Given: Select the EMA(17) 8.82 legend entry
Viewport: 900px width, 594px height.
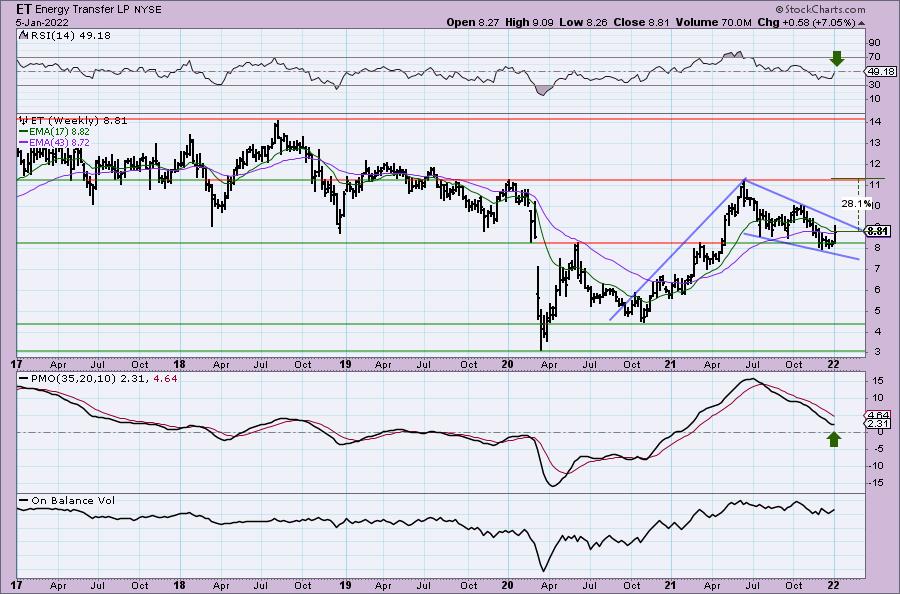Looking at the screenshot, I should pyautogui.click(x=55, y=131).
